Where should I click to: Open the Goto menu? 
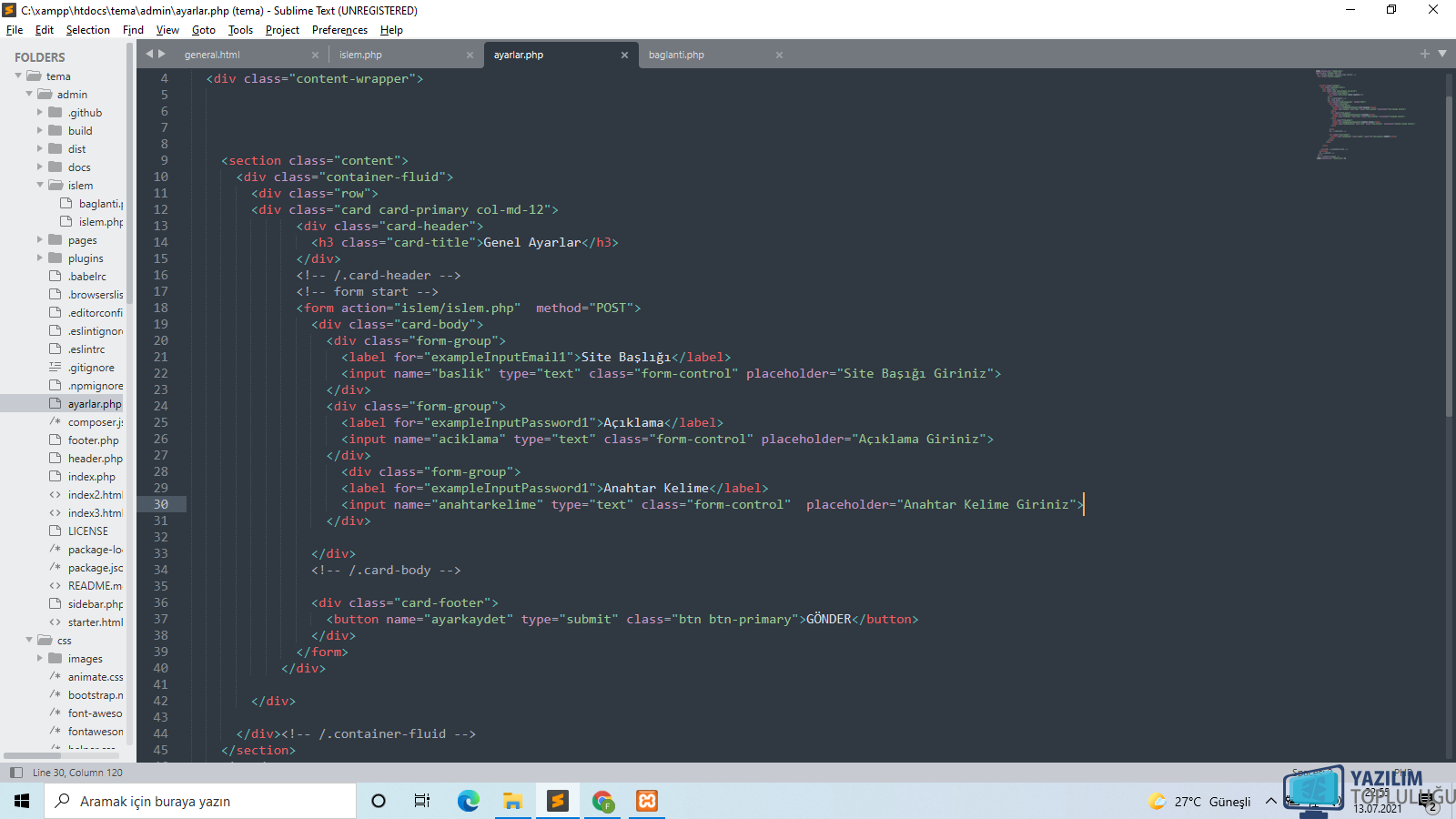pos(203,30)
